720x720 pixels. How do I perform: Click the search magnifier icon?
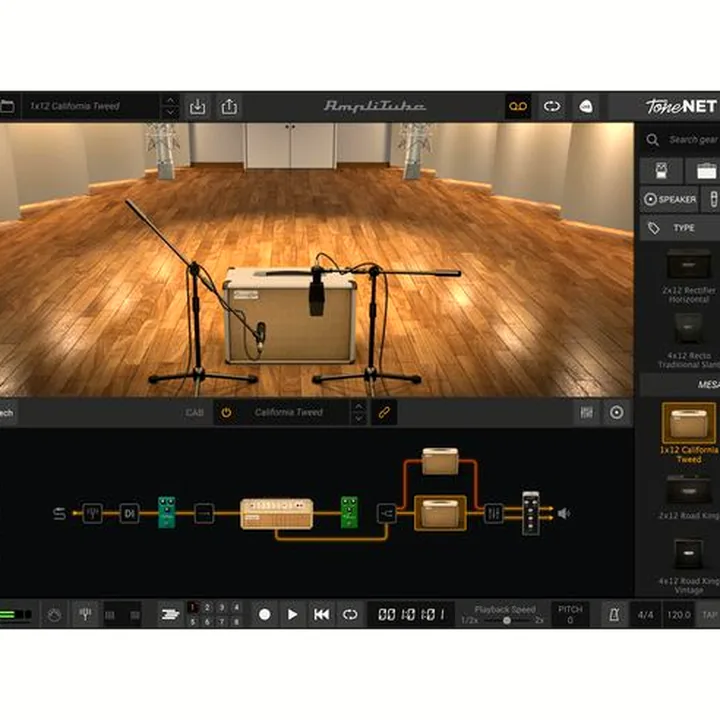[x=652, y=140]
